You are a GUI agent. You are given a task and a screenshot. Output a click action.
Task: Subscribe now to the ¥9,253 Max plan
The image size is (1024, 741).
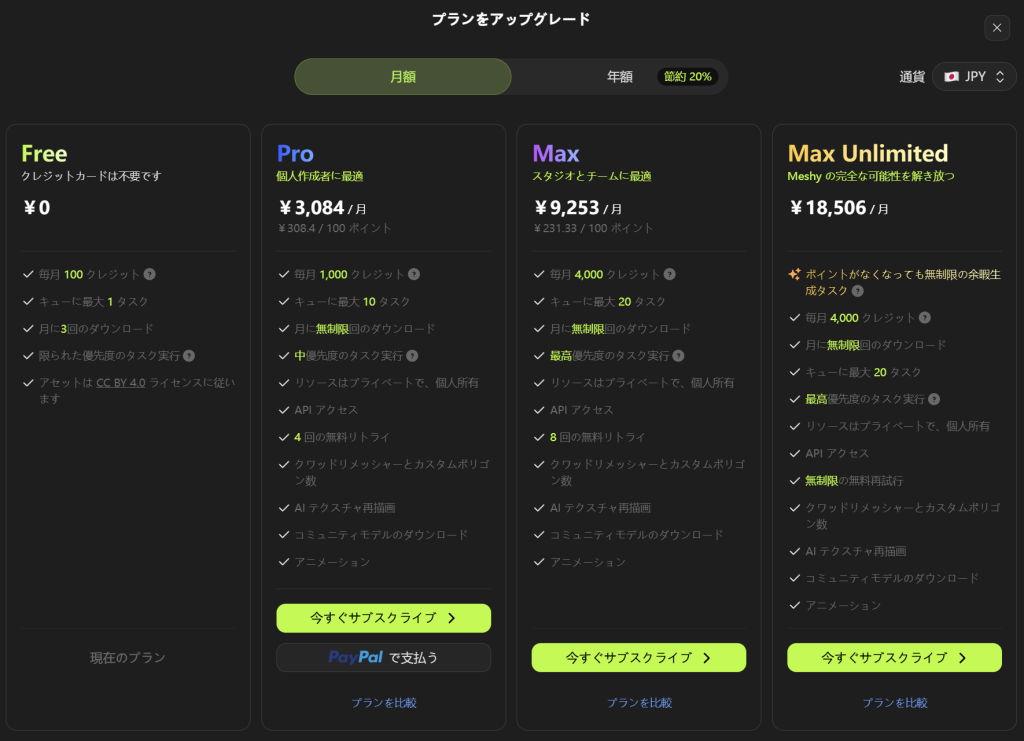pyautogui.click(x=639, y=657)
